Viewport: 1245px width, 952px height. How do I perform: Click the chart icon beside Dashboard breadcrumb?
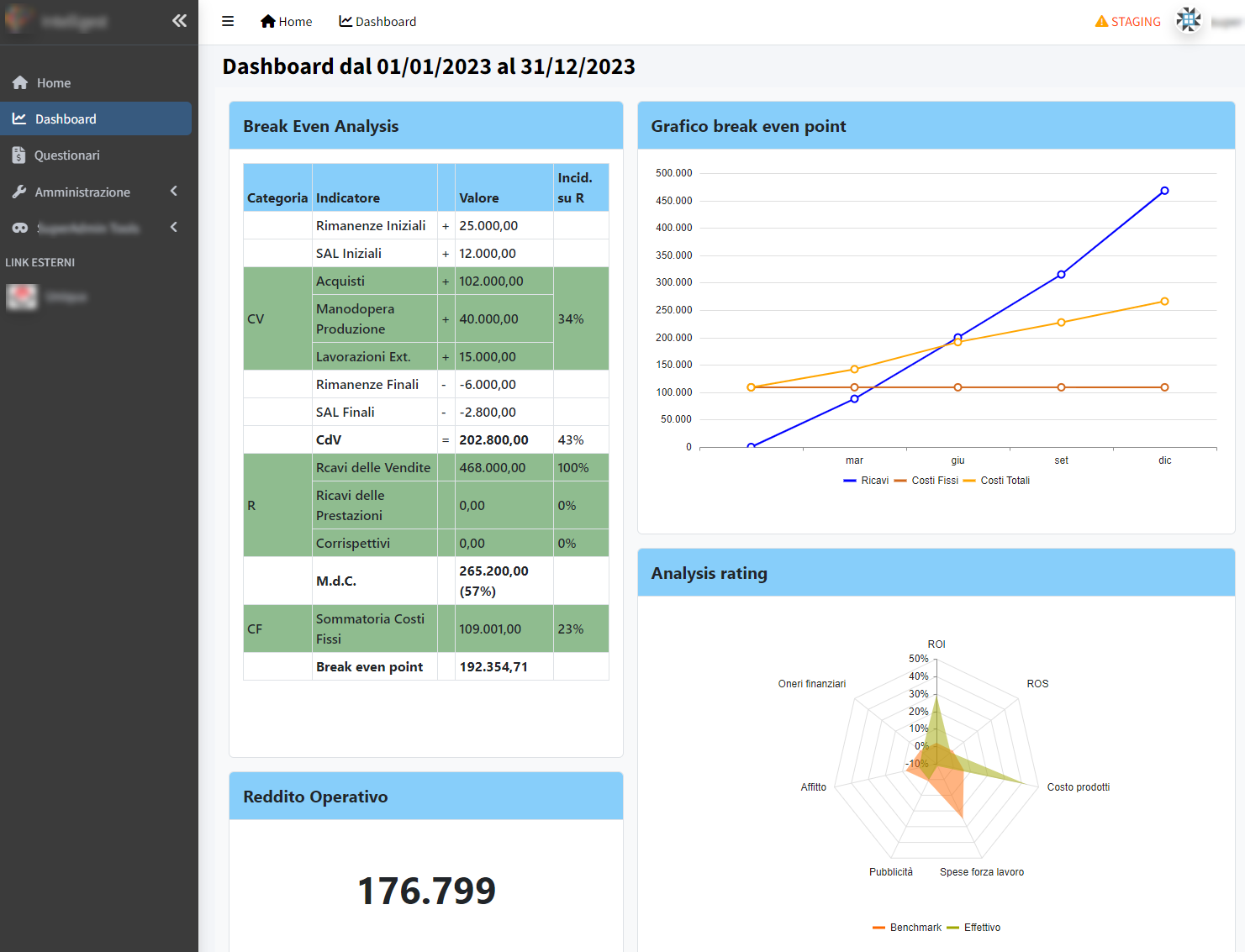coord(346,22)
